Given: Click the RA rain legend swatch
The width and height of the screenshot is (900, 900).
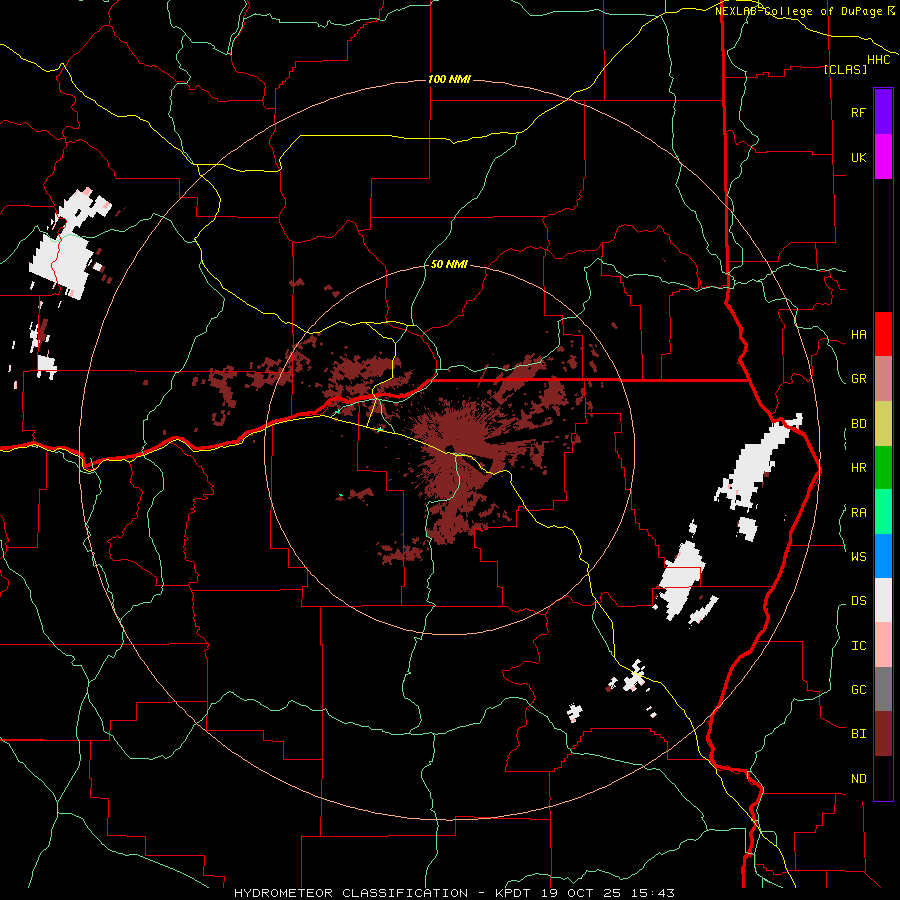Looking at the screenshot, I should coord(883,512).
